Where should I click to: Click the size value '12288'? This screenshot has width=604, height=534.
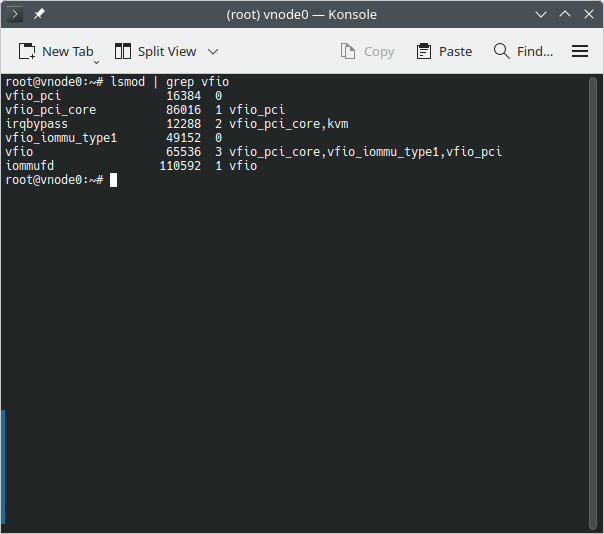pyautogui.click(x=184, y=124)
